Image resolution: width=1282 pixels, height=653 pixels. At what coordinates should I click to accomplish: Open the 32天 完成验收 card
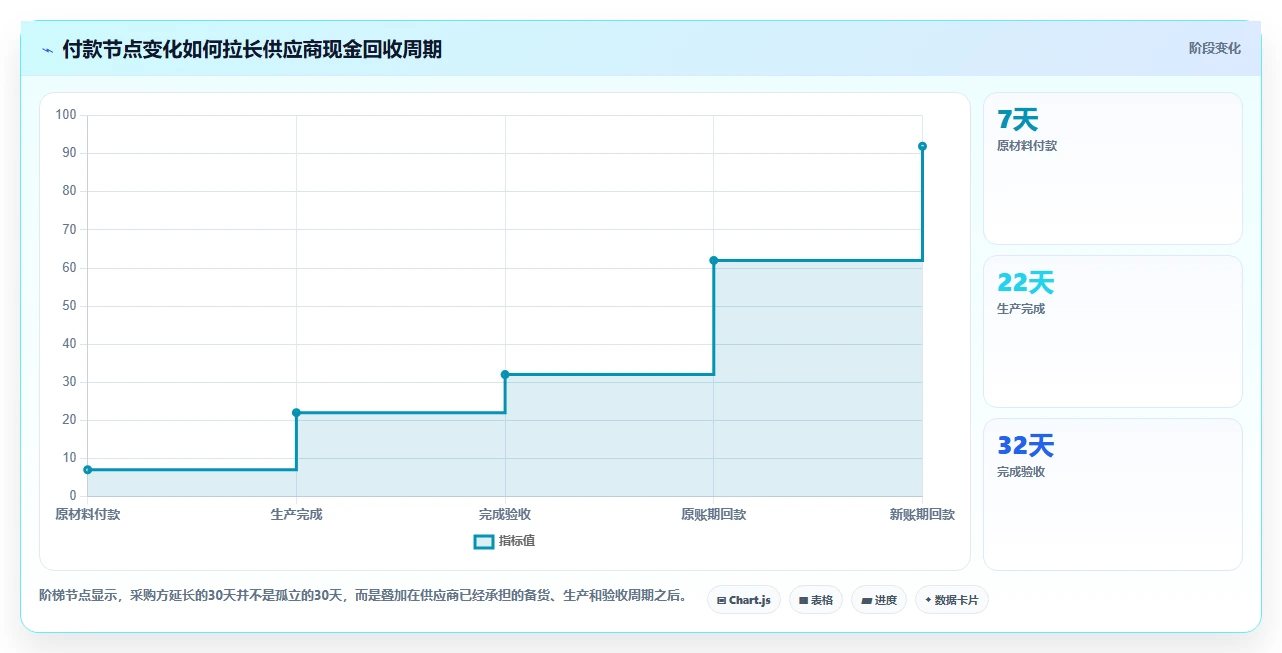coord(1113,495)
